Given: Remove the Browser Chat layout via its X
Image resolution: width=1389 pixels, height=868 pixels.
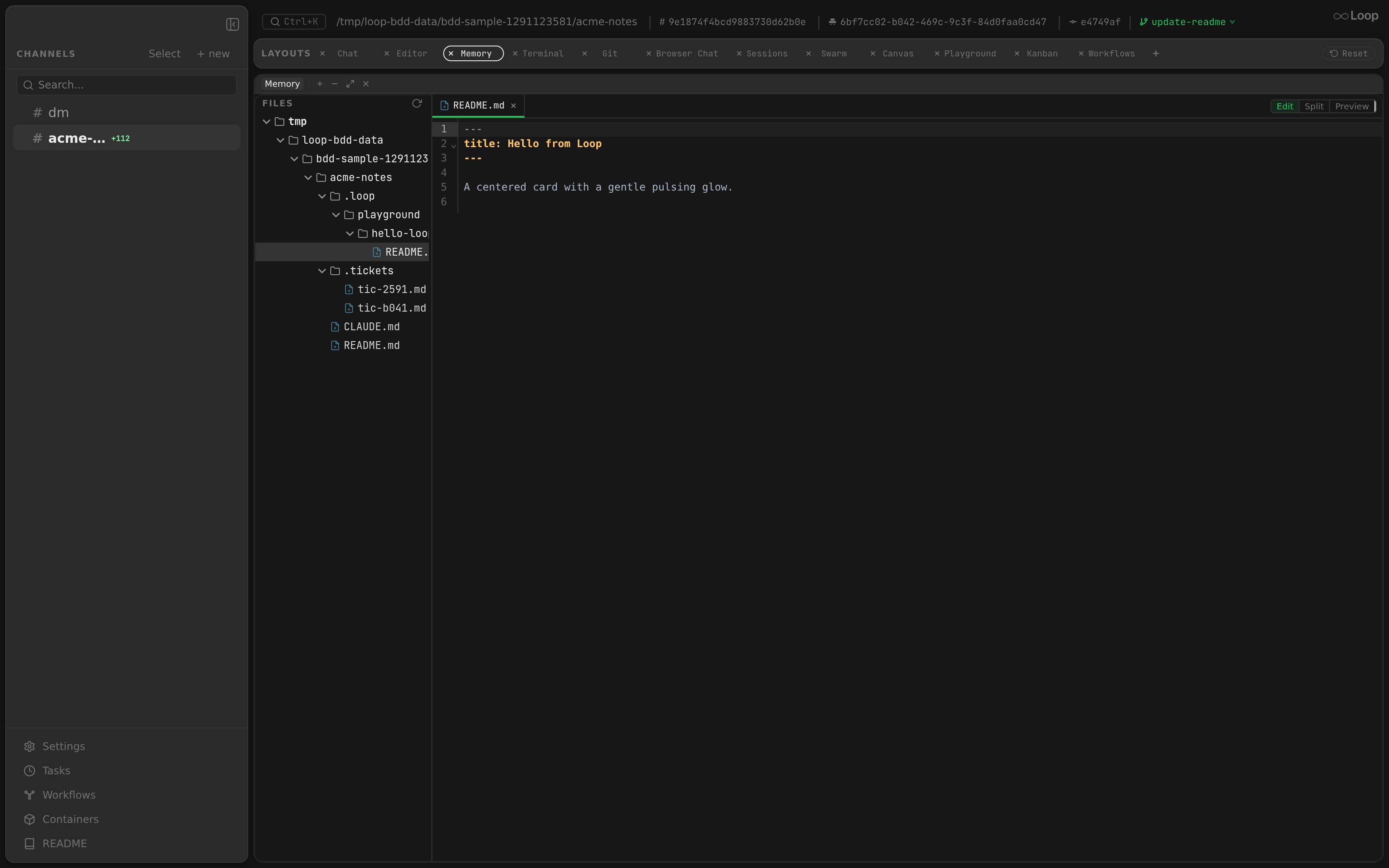Looking at the screenshot, I should [648, 53].
